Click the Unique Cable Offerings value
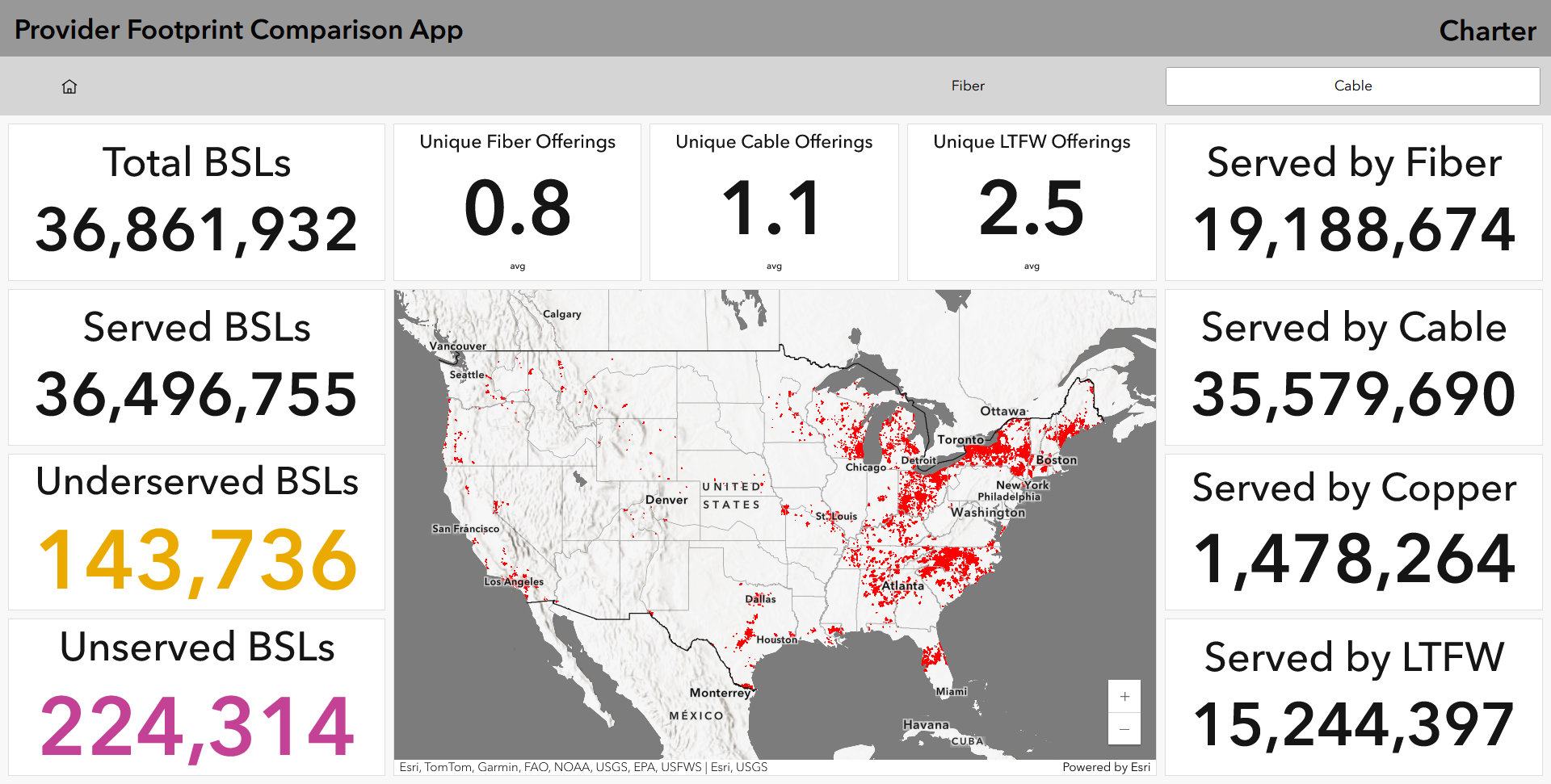The height and width of the screenshot is (784, 1551). (774, 208)
